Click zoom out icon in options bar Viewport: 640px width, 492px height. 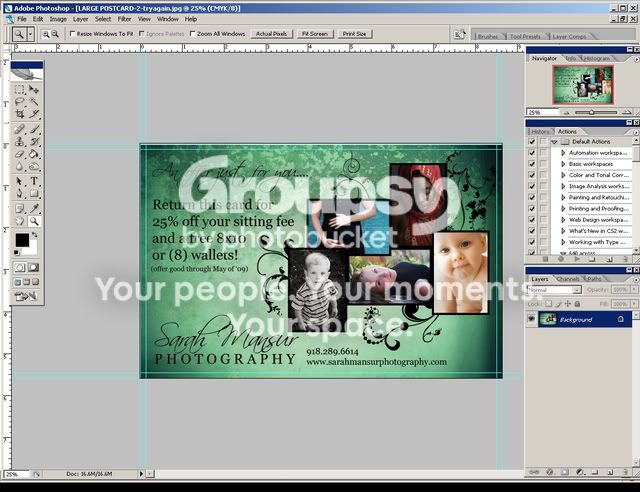[x=55, y=34]
